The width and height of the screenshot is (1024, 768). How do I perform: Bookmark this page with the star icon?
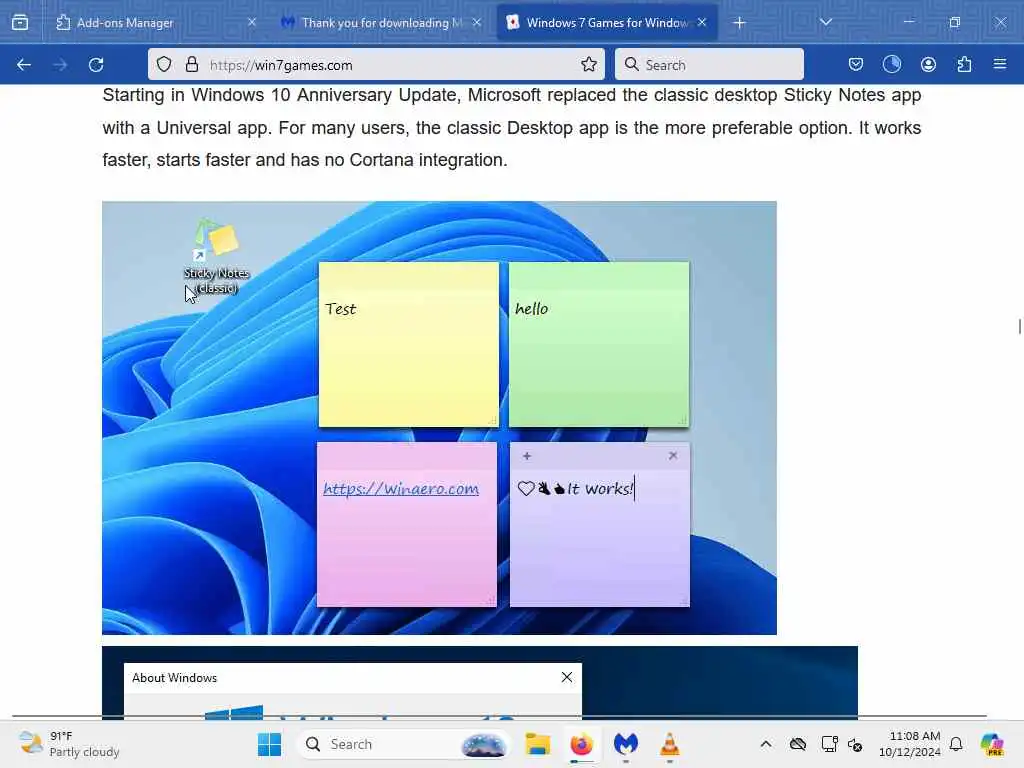pyautogui.click(x=588, y=64)
